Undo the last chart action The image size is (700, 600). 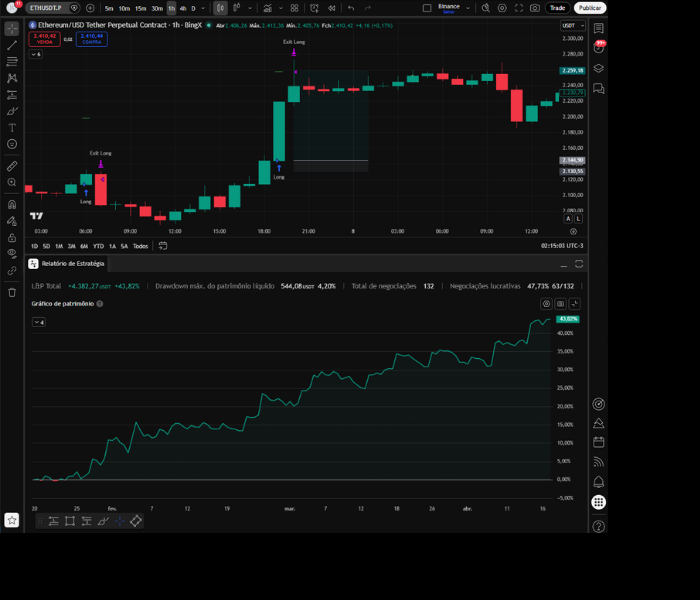351,8
